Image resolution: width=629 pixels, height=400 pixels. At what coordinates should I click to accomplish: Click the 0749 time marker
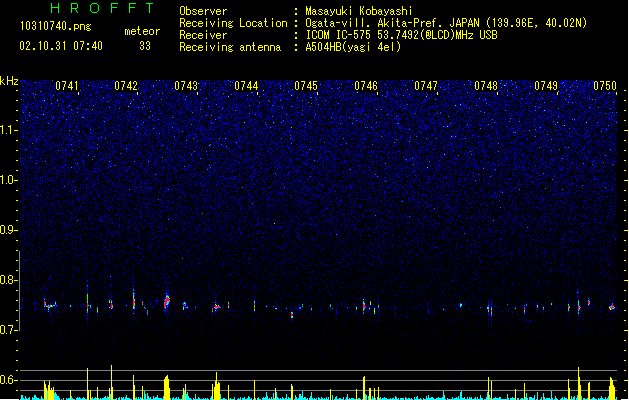[x=546, y=86]
